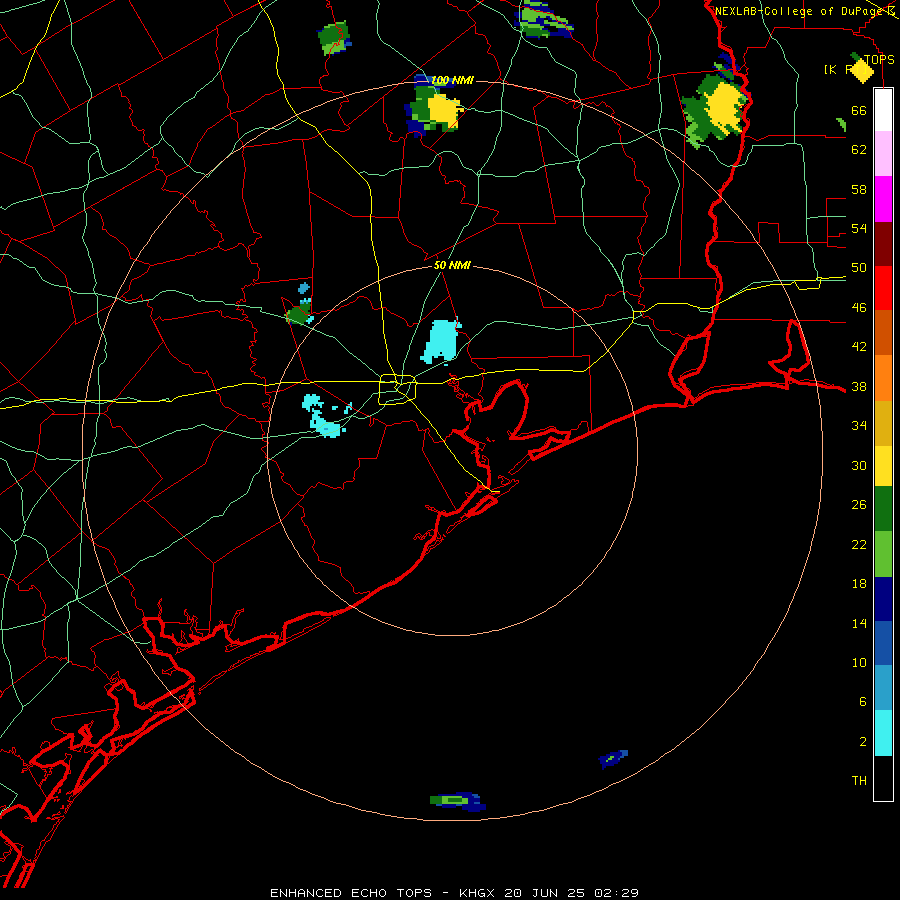Click the white swatch in the legend
The width and height of the screenshot is (900, 900).
click(883, 110)
